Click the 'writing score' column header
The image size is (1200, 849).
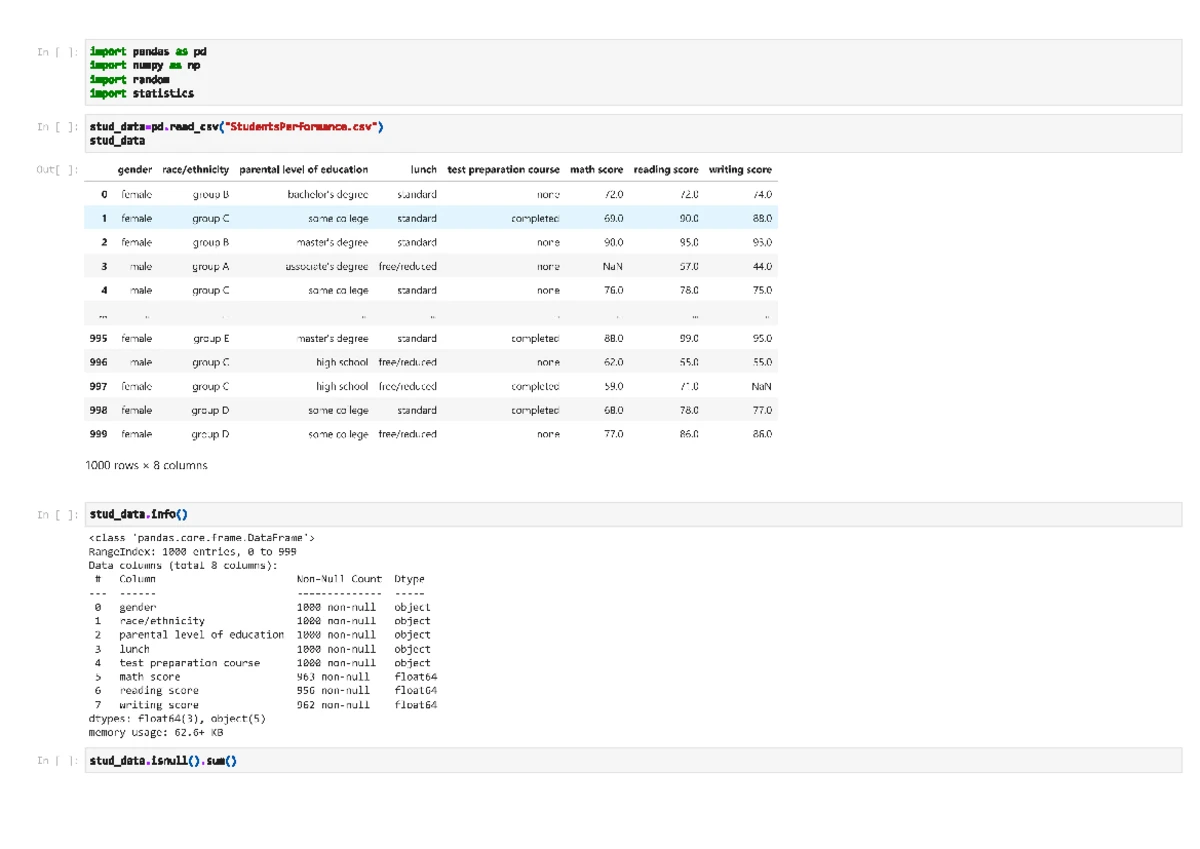[740, 170]
